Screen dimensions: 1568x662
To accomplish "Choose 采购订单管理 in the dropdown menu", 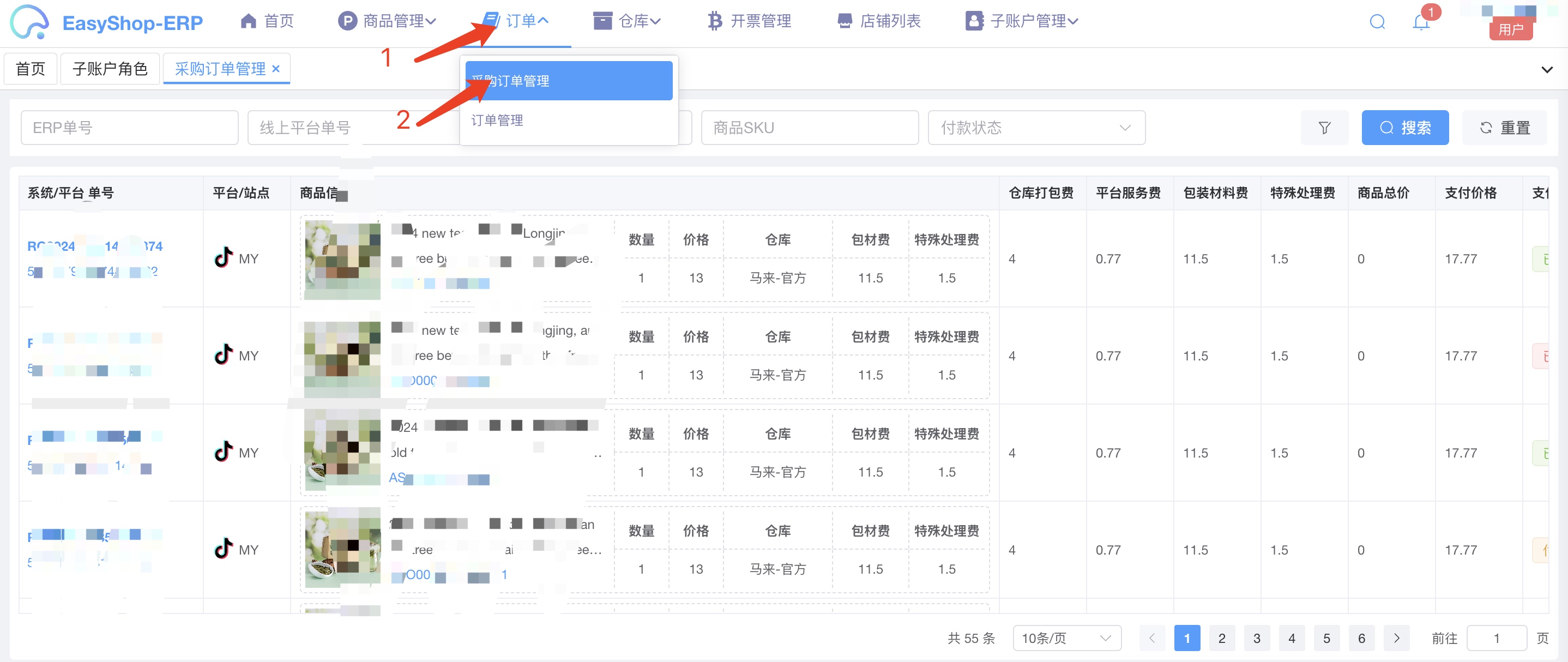I will click(x=569, y=80).
